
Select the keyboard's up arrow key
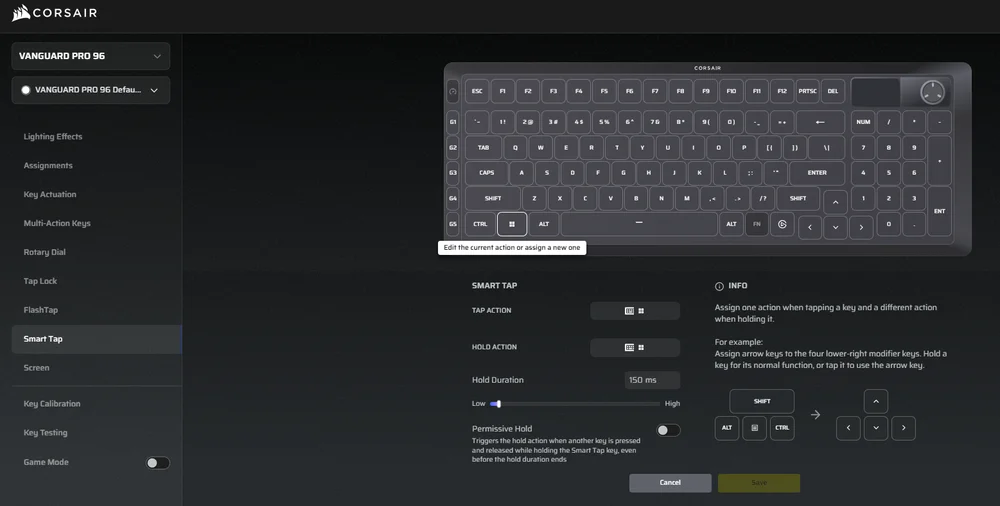tap(835, 203)
